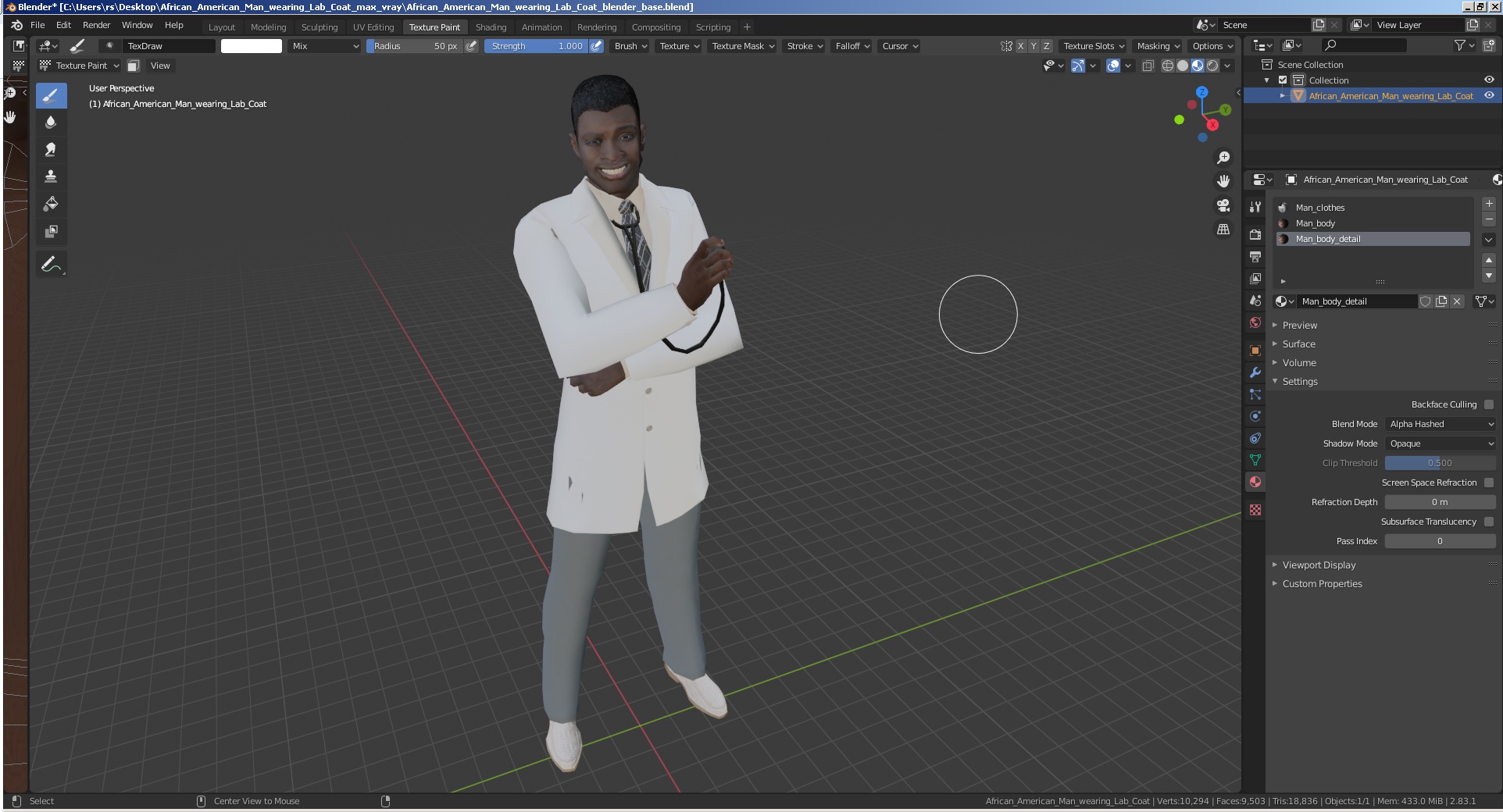Expand the Surface panel
This screenshot has height=812, width=1503.
[1298, 344]
